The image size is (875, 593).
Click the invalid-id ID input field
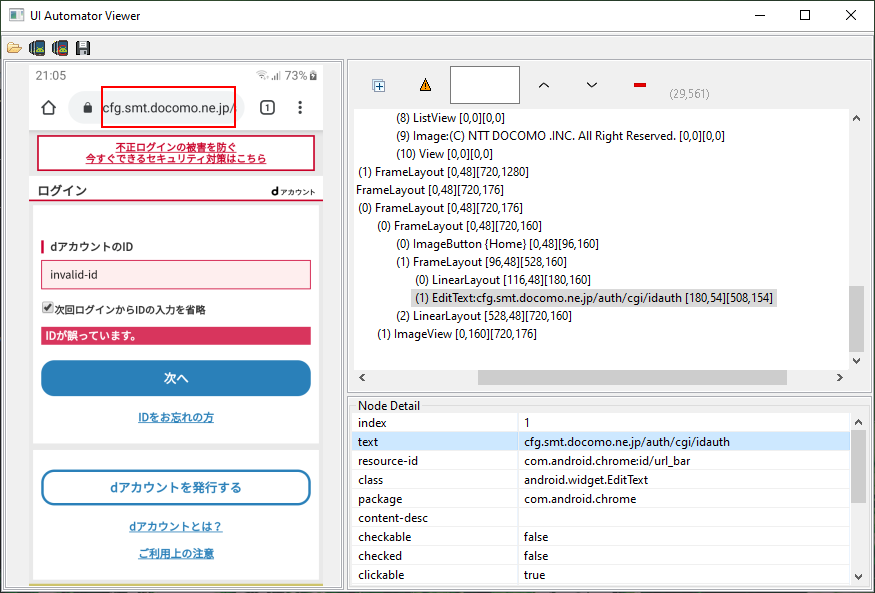(x=176, y=274)
